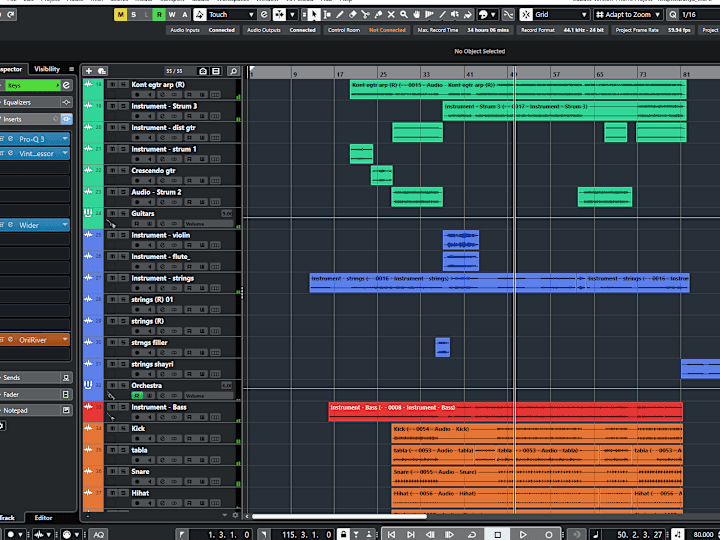
Task: Click the Record transport button
Action: 549,534
